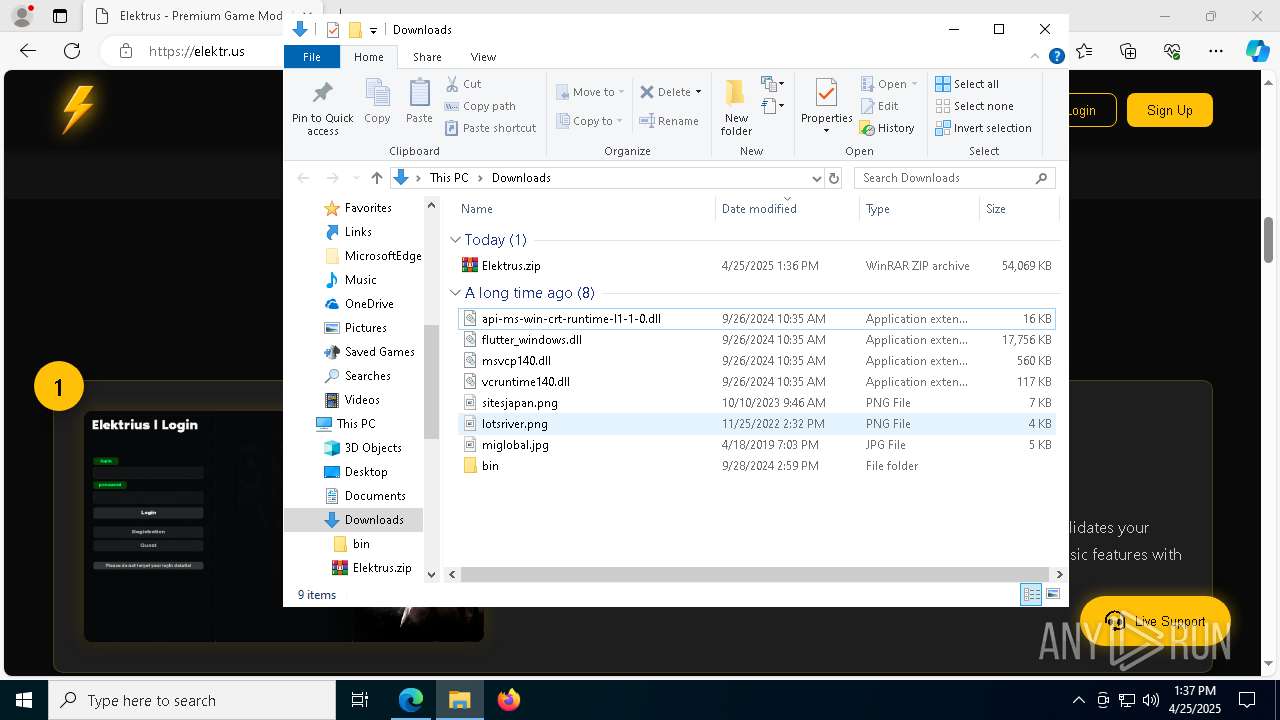Viewport: 1280px width, 720px height.
Task: Switch to the View ribbon tab
Action: [x=483, y=57]
